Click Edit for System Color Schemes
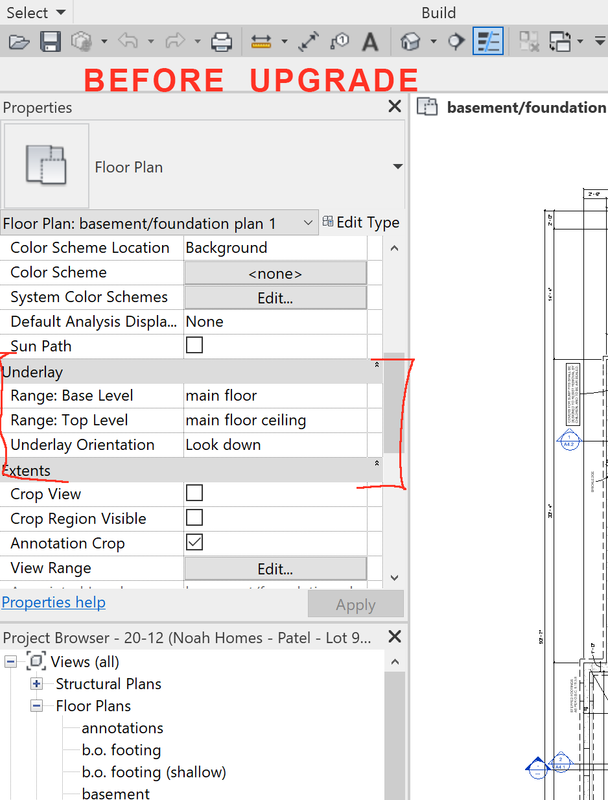608x800 pixels. pos(275,297)
